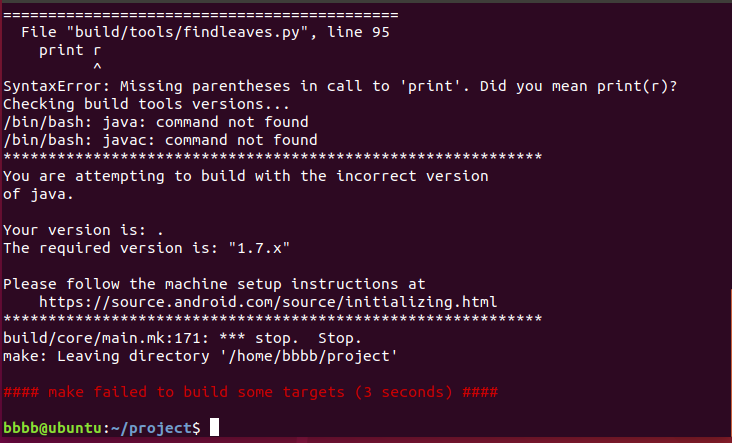Click the 'Your version is:' line

(x=83, y=230)
